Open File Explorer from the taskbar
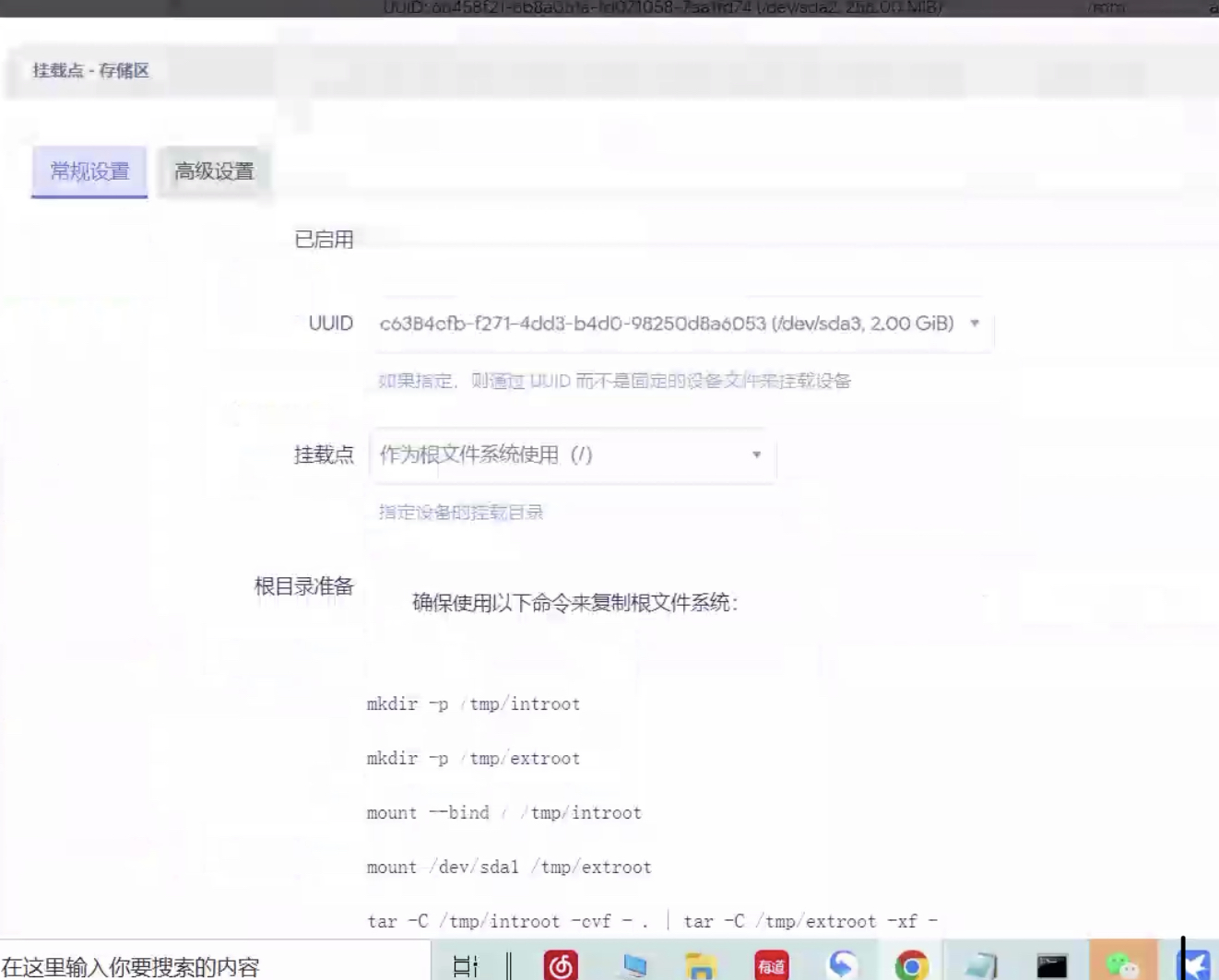 [x=701, y=965]
